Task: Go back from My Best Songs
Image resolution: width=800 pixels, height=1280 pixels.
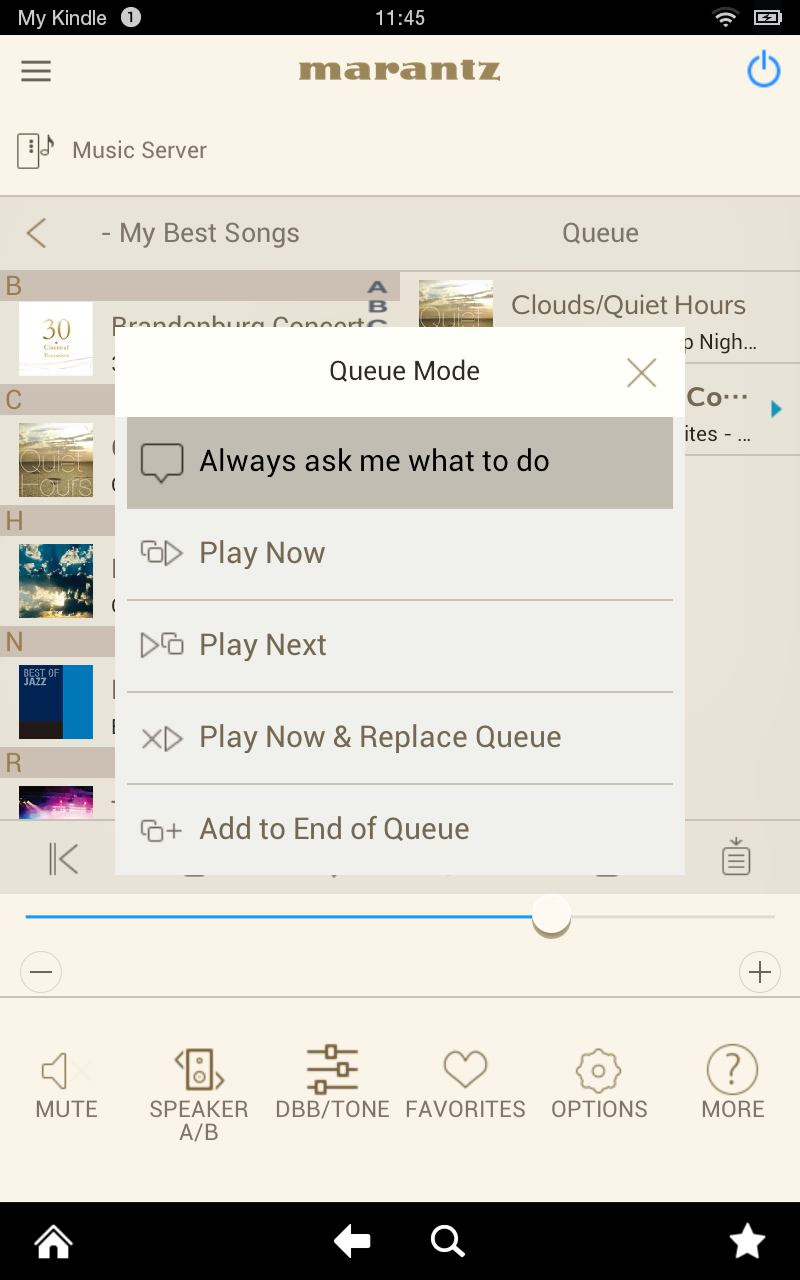Action: tap(37, 233)
